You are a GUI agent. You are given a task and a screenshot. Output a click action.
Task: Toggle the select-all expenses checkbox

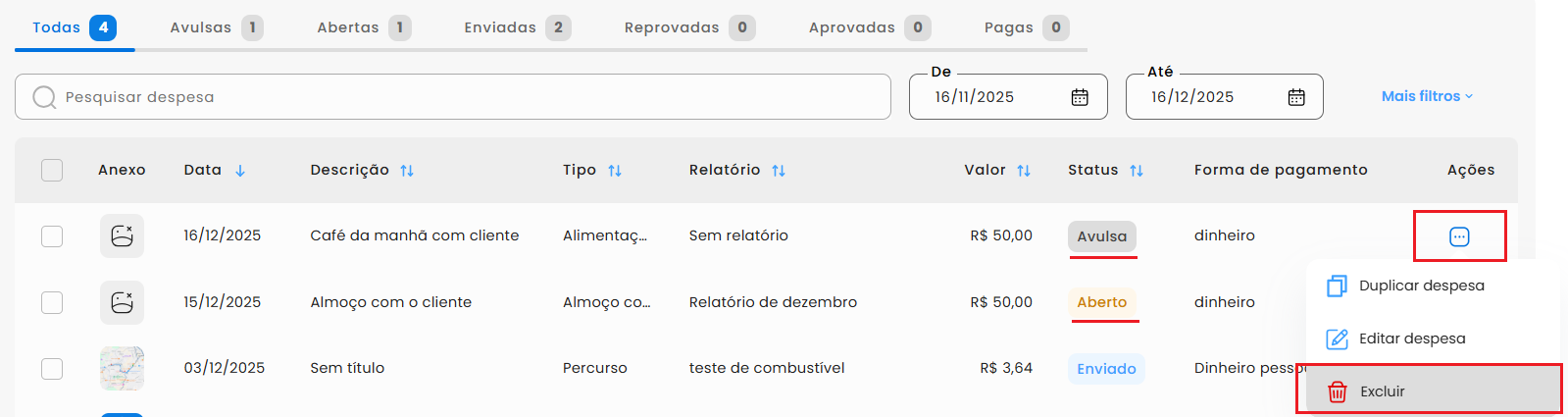pyautogui.click(x=52, y=170)
